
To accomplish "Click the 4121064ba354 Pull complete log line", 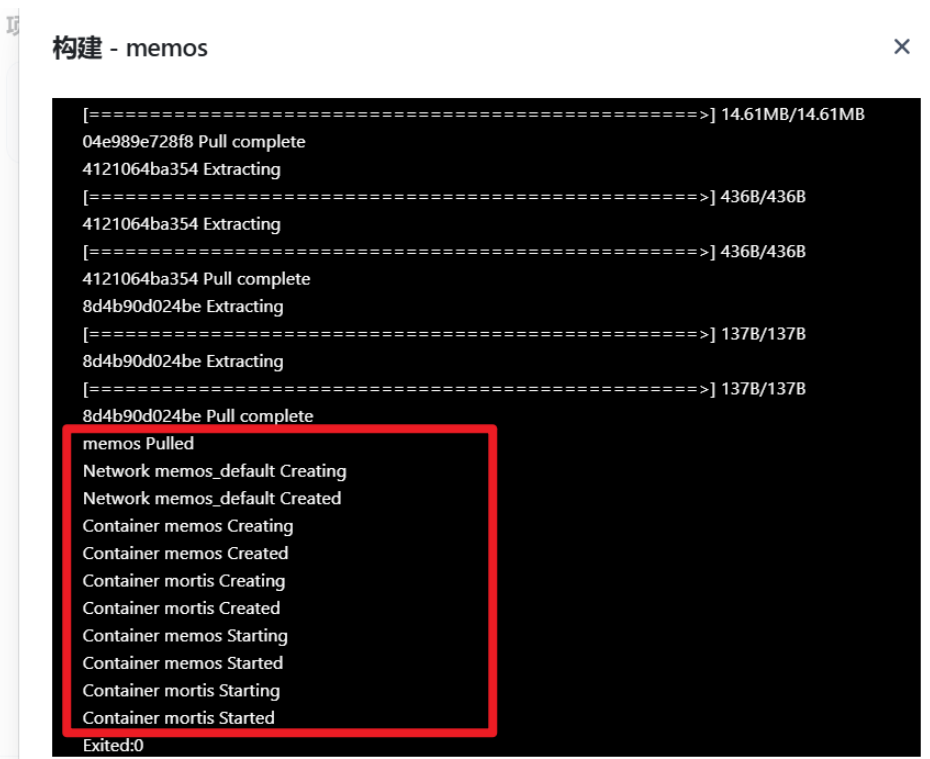I will 196,279.
